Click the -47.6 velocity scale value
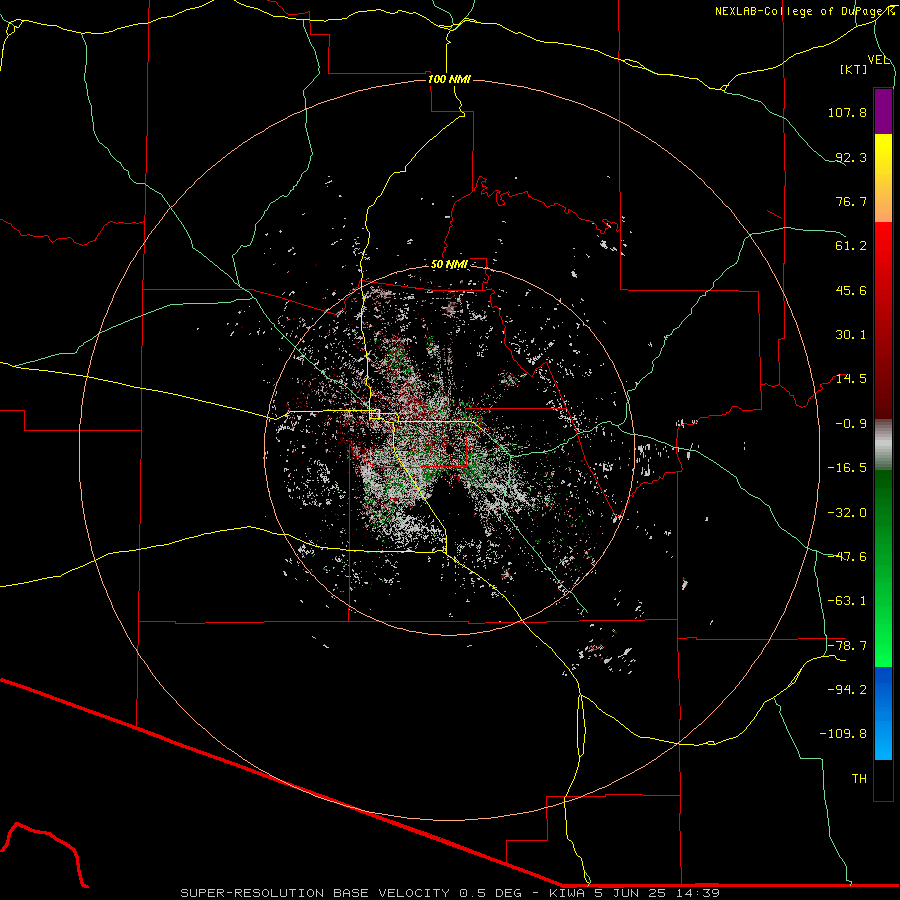 pos(847,557)
